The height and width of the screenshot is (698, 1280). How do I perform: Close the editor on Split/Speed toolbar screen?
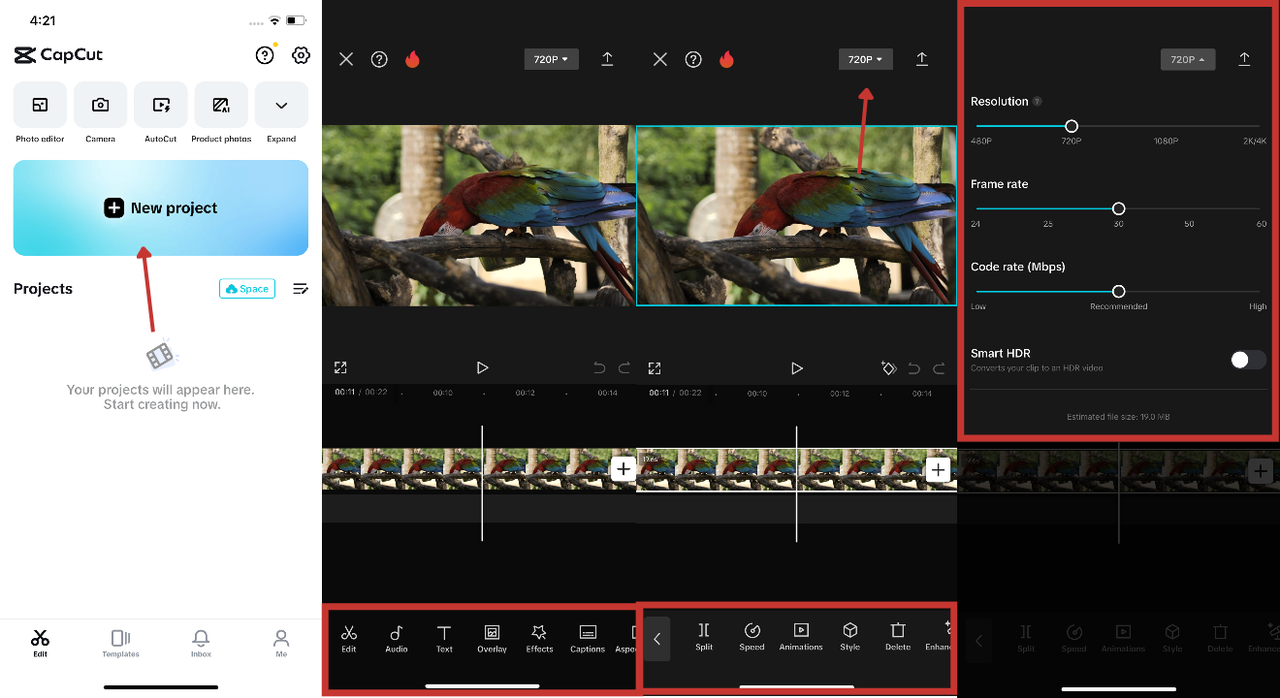click(660, 60)
